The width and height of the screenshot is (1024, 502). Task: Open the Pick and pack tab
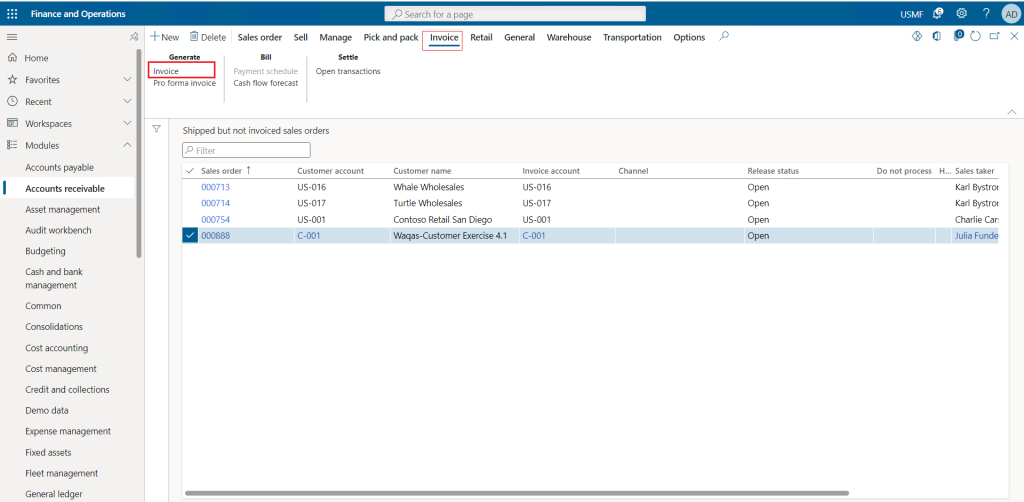pos(391,37)
